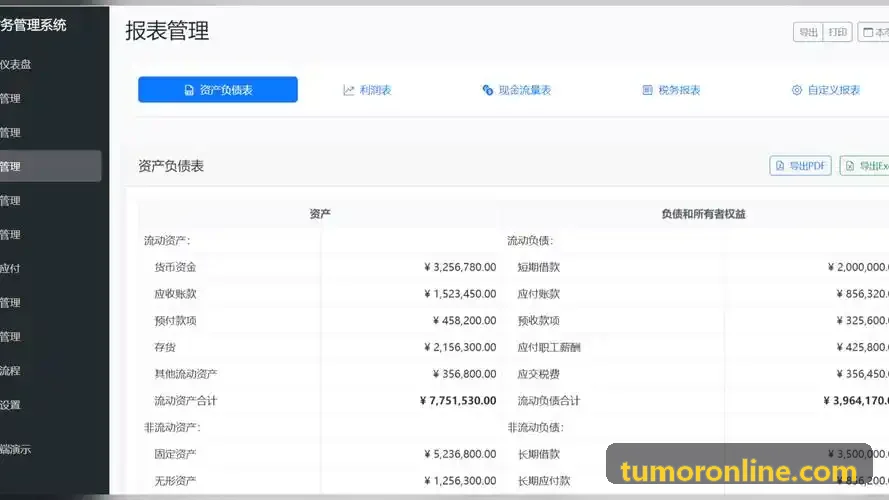Select the 其他流动资产 row label
The height and width of the screenshot is (500, 889).
186,374
